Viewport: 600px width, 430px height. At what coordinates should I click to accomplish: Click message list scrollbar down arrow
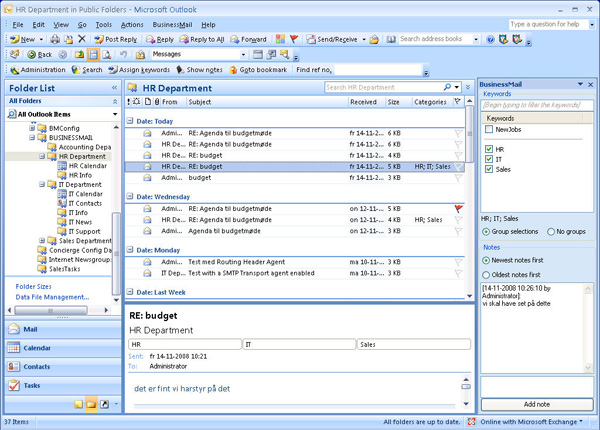(470, 296)
